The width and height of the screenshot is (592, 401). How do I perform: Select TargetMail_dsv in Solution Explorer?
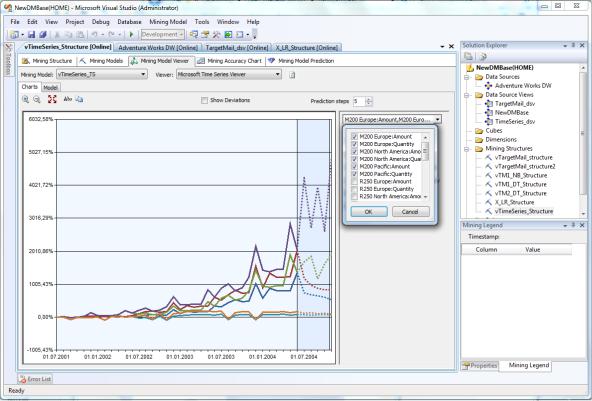pos(515,103)
